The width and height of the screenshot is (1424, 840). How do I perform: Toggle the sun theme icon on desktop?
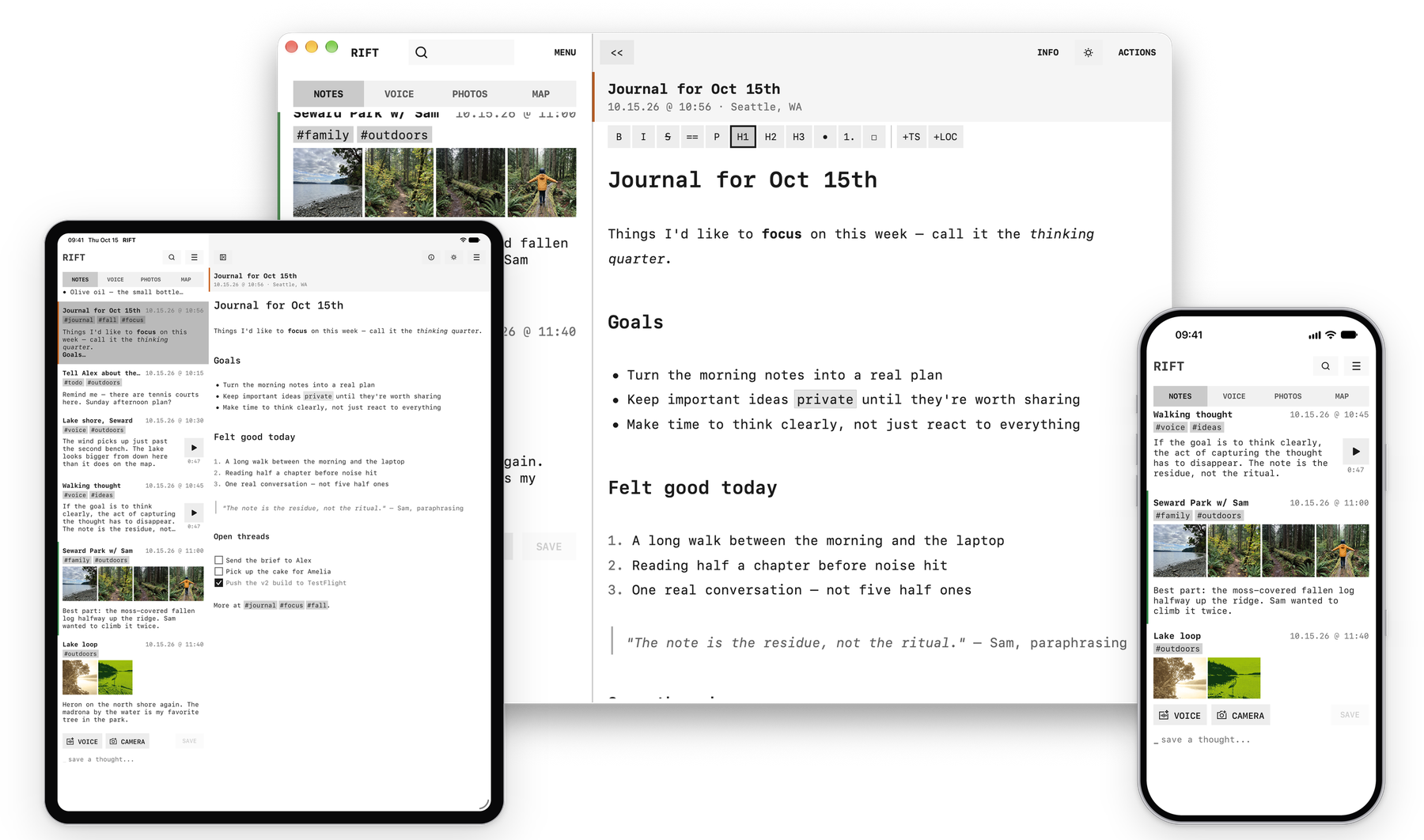click(x=1089, y=52)
